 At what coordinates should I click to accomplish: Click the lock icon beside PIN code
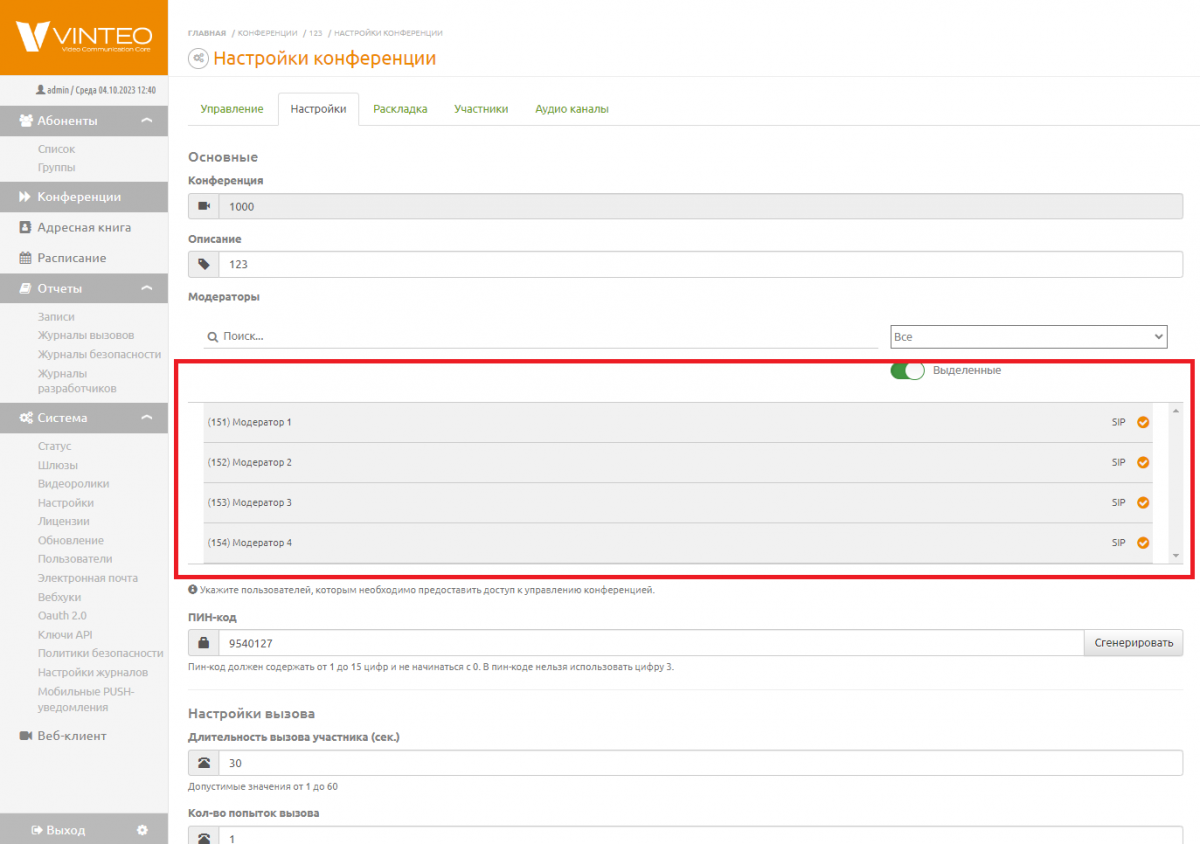[204, 643]
